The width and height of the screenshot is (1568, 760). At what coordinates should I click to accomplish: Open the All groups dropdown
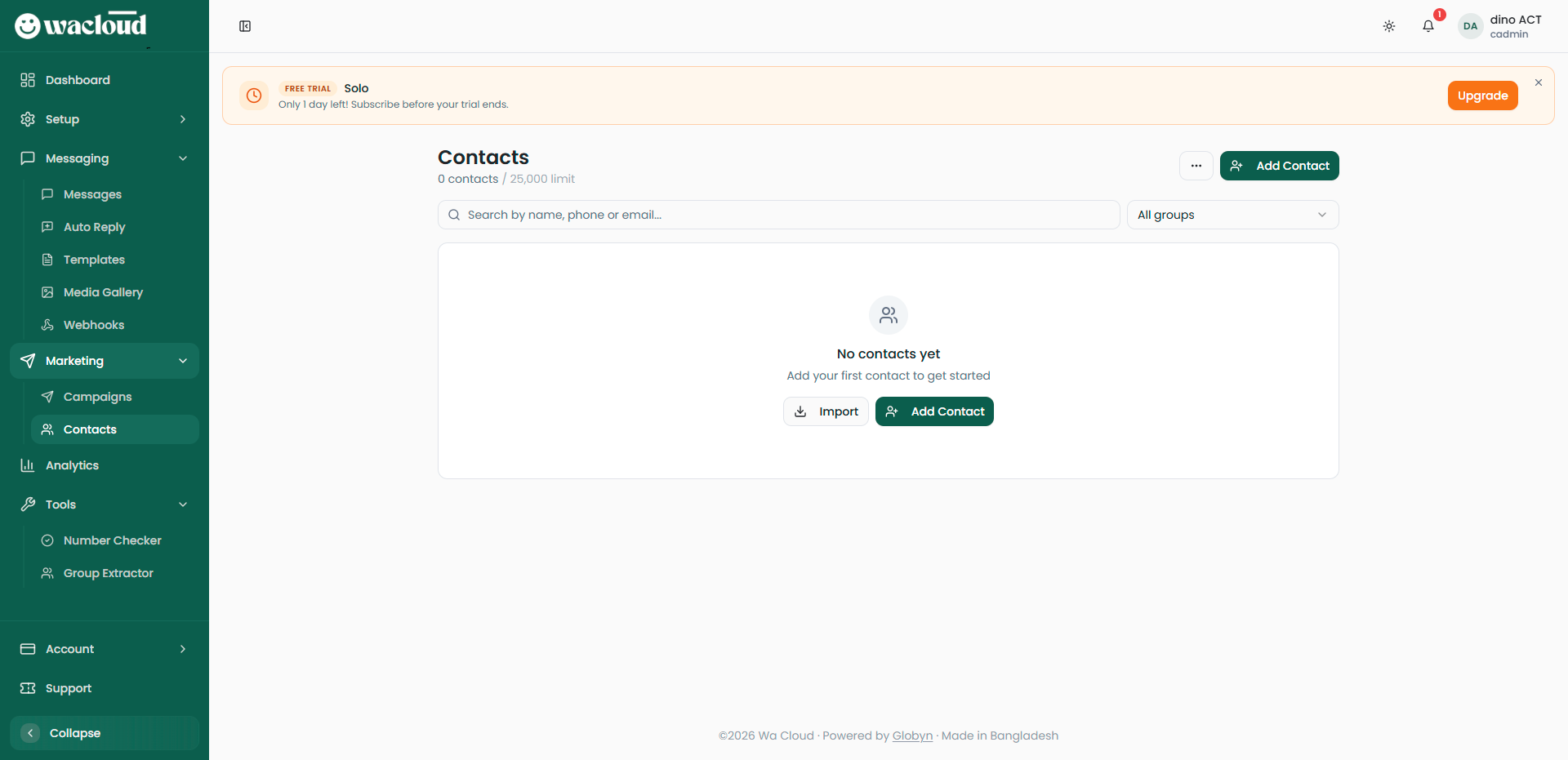[1232, 215]
